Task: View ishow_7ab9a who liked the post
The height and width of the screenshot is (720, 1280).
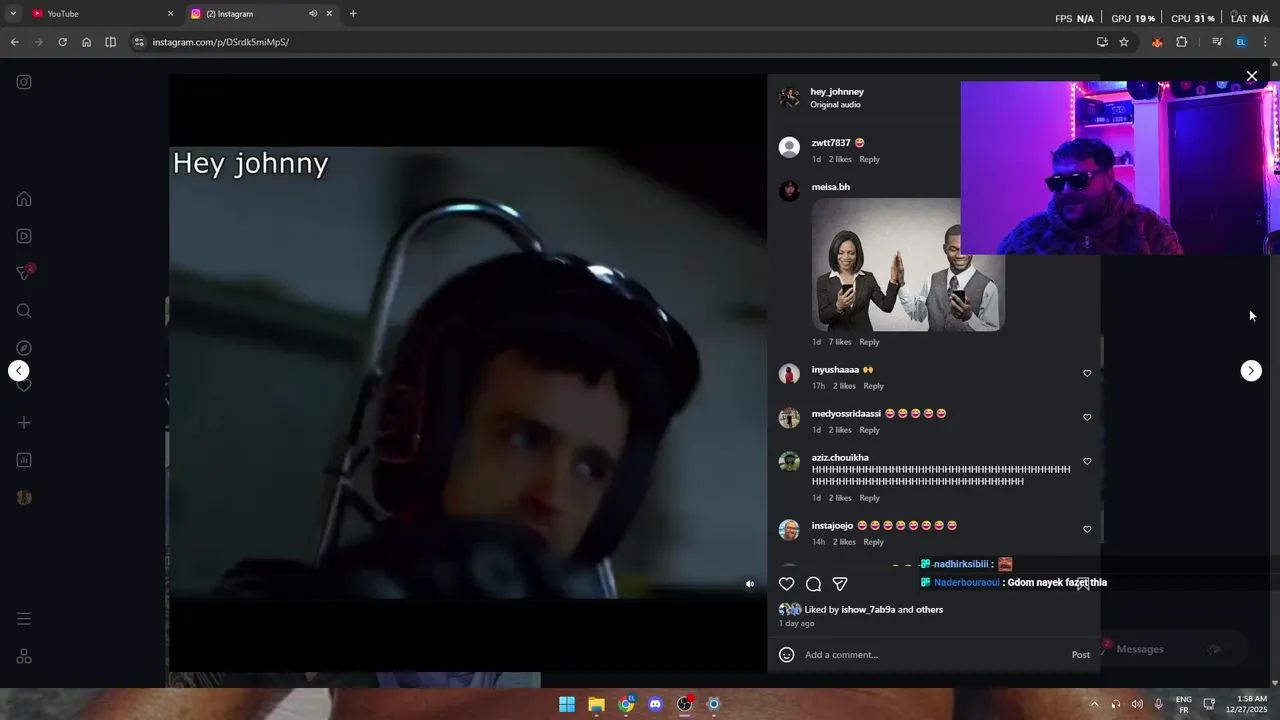Action: pos(868,610)
